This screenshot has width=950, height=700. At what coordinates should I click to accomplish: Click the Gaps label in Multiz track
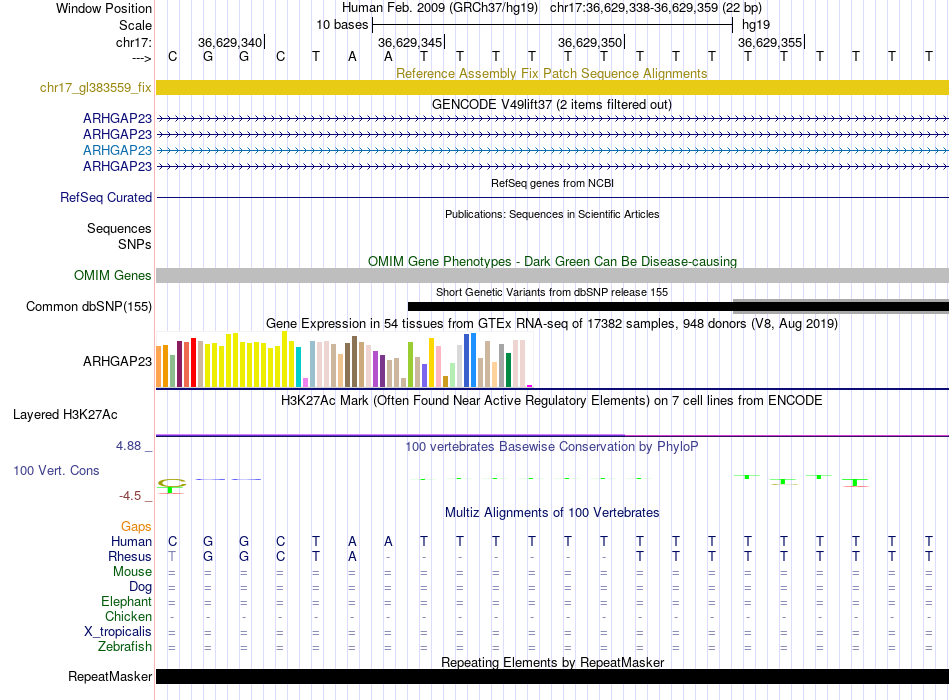(136, 526)
